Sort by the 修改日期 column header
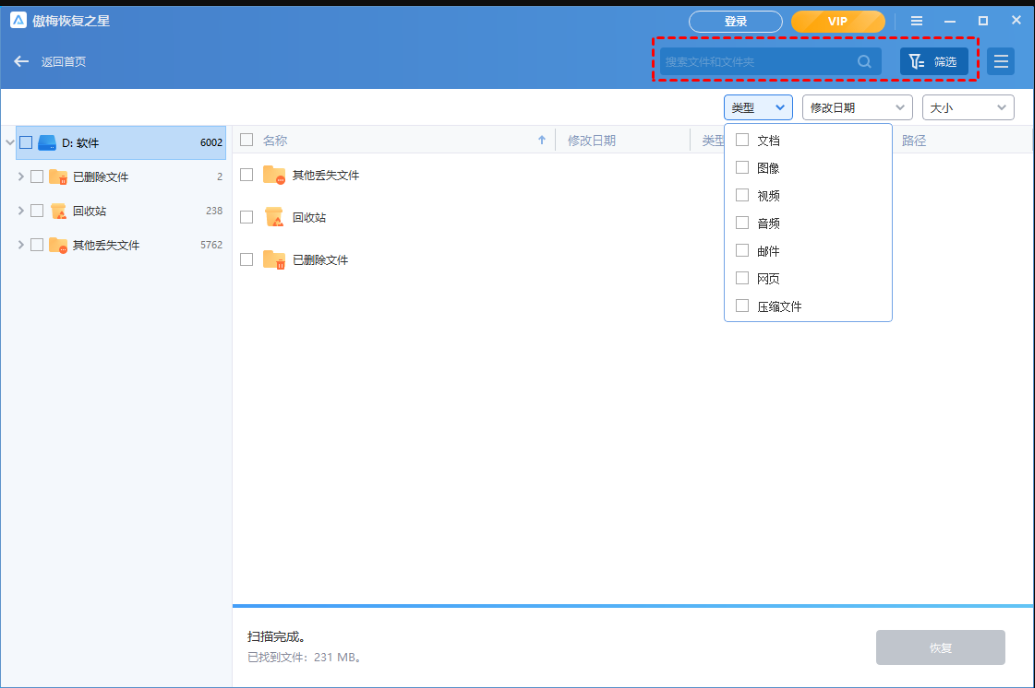The height and width of the screenshot is (688, 1035). (x=591, y=141)
